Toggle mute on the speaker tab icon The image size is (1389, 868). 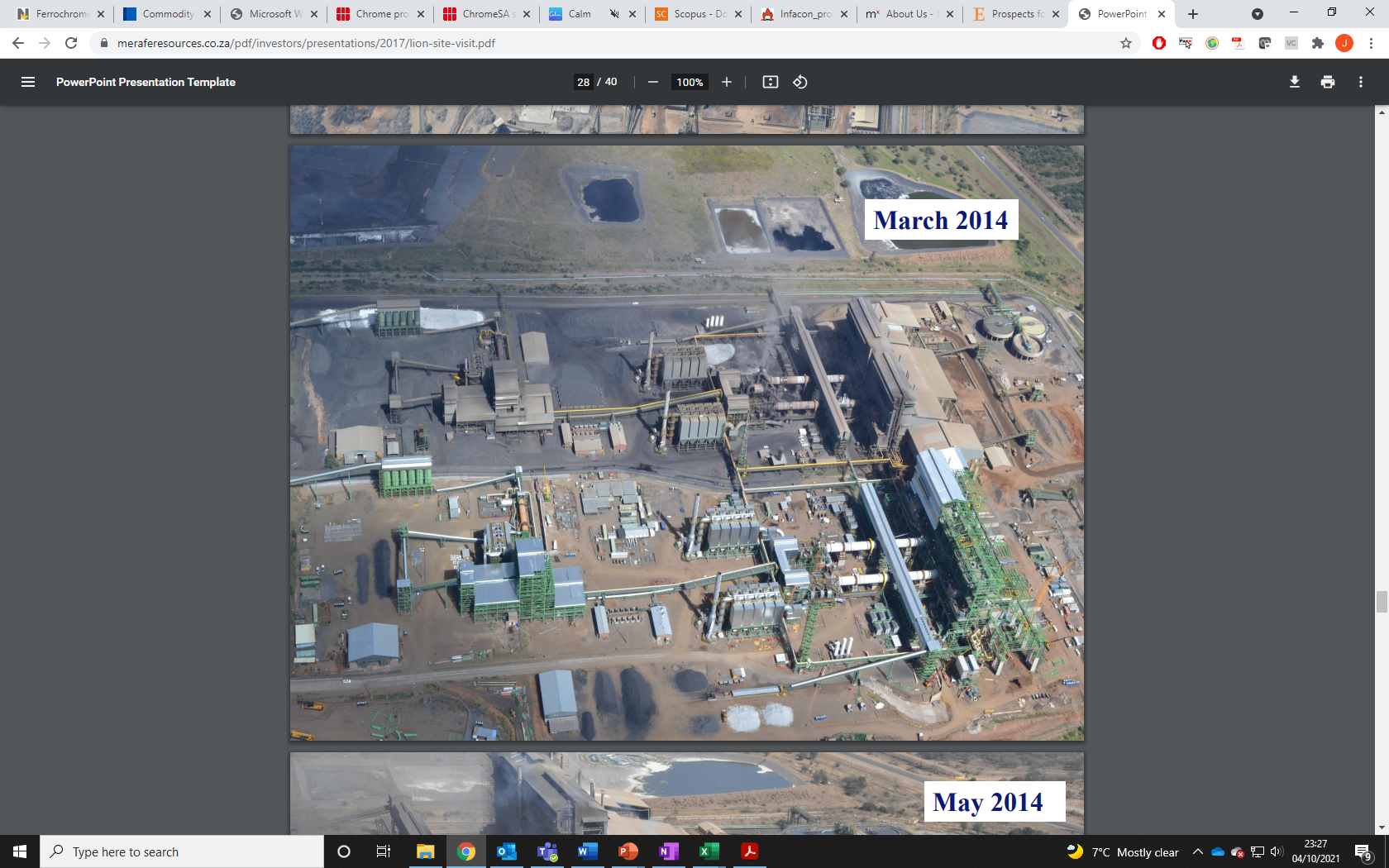tap(616, 14)
